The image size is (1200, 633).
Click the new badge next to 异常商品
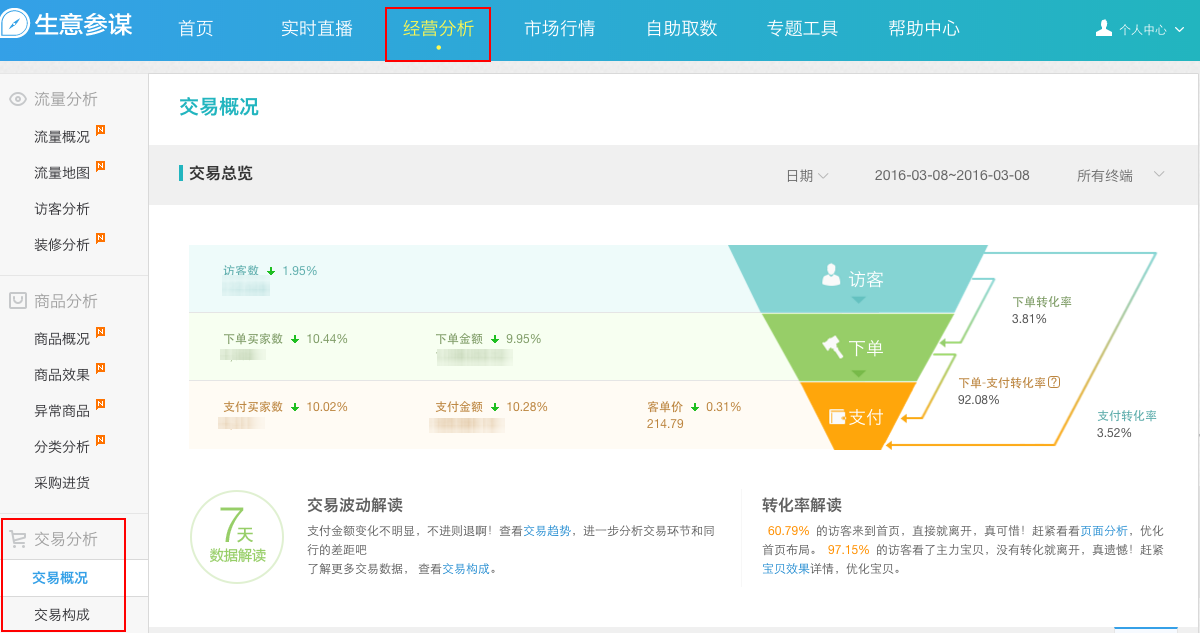click(100, 404)
